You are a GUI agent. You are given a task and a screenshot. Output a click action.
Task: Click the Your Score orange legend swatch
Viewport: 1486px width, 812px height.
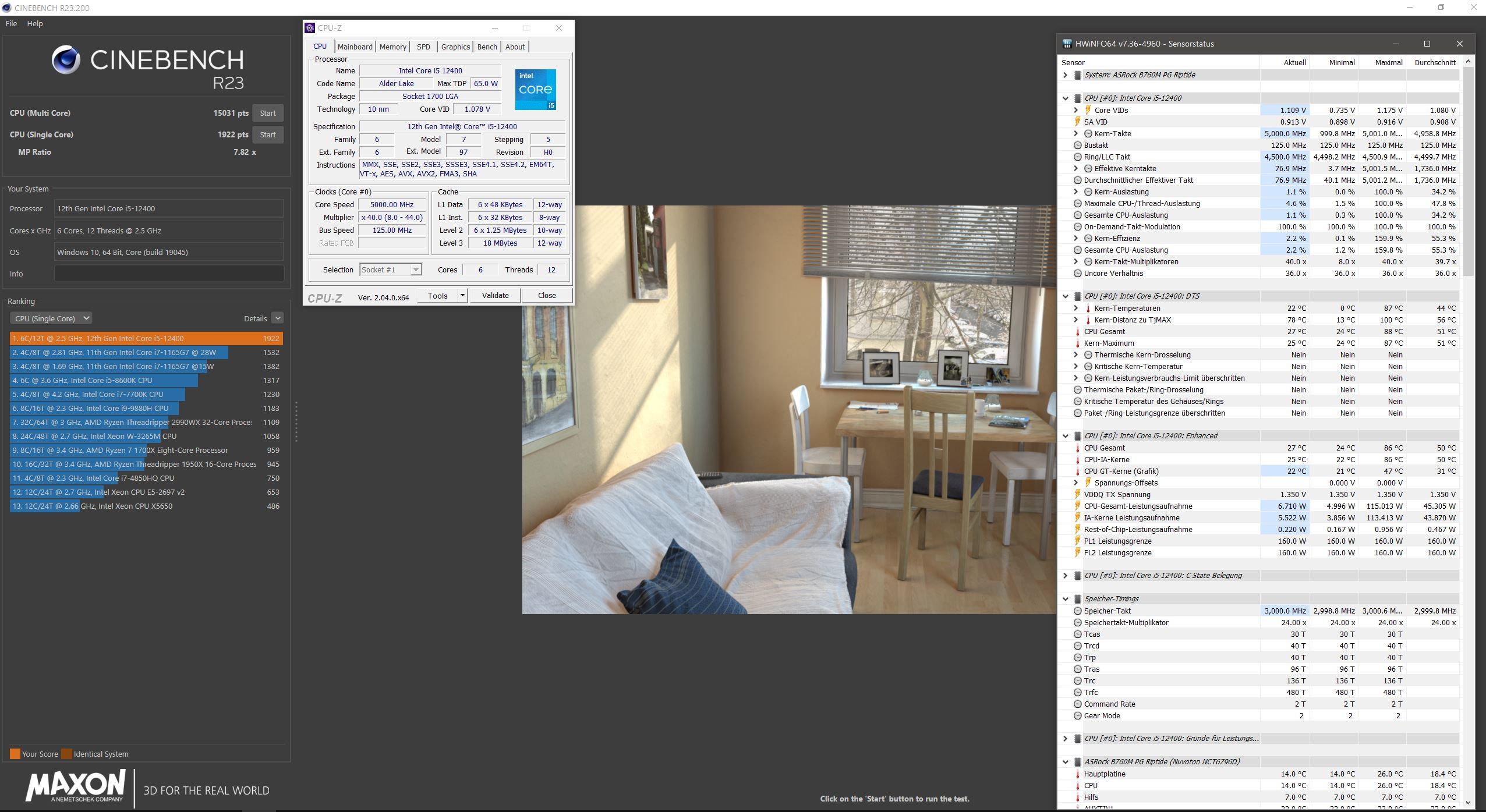(15, 754)
